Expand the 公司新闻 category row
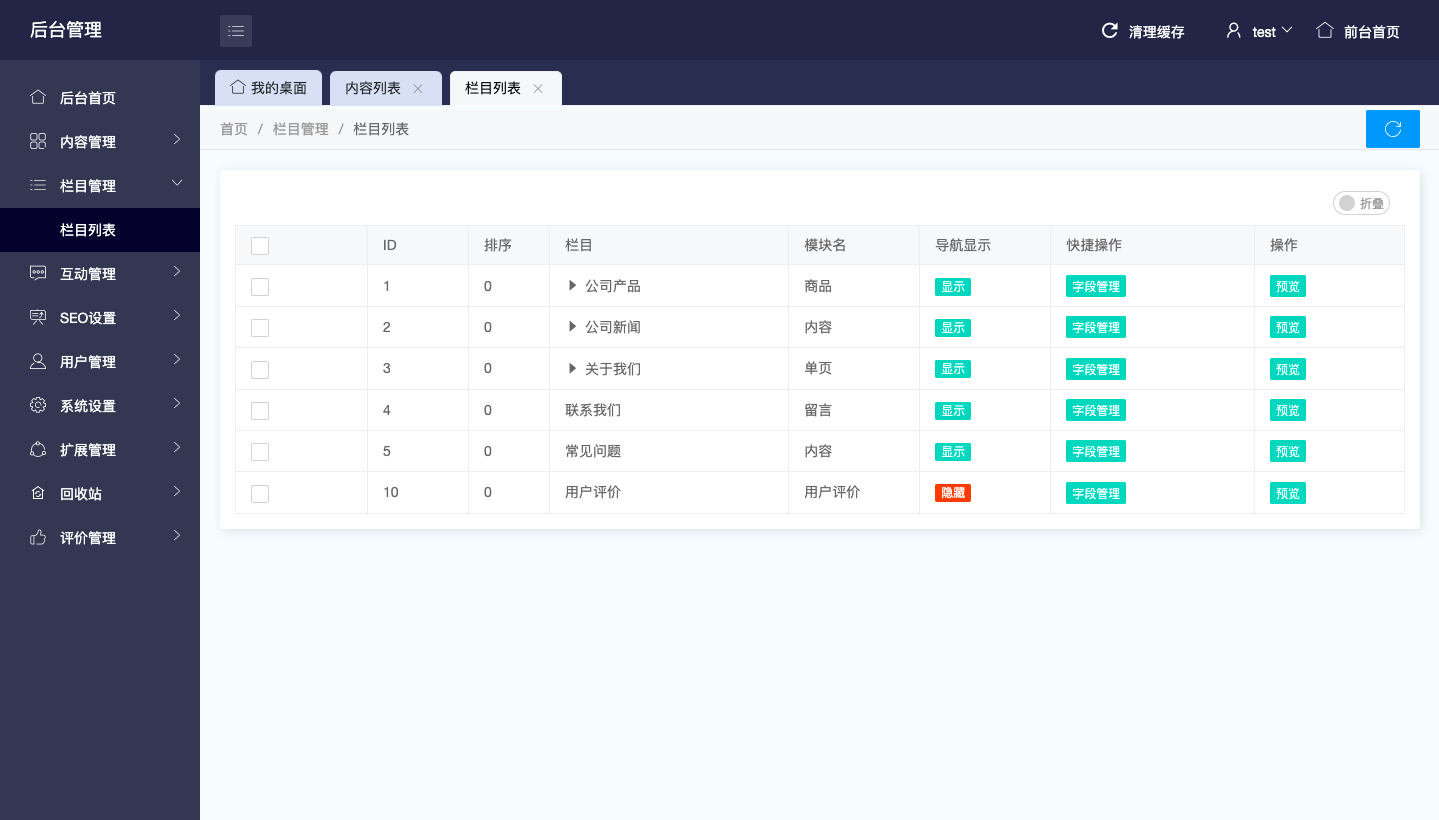This screenshot has width=1439, height=820. coord(573,327)
